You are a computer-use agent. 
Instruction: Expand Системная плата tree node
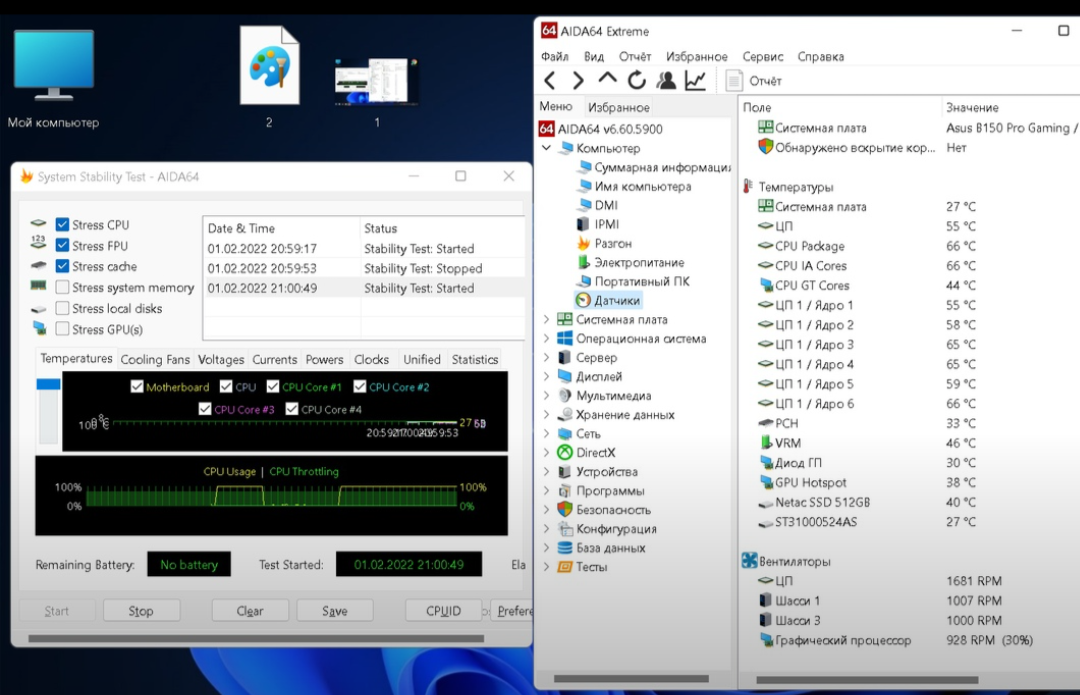tap(546, 320)
